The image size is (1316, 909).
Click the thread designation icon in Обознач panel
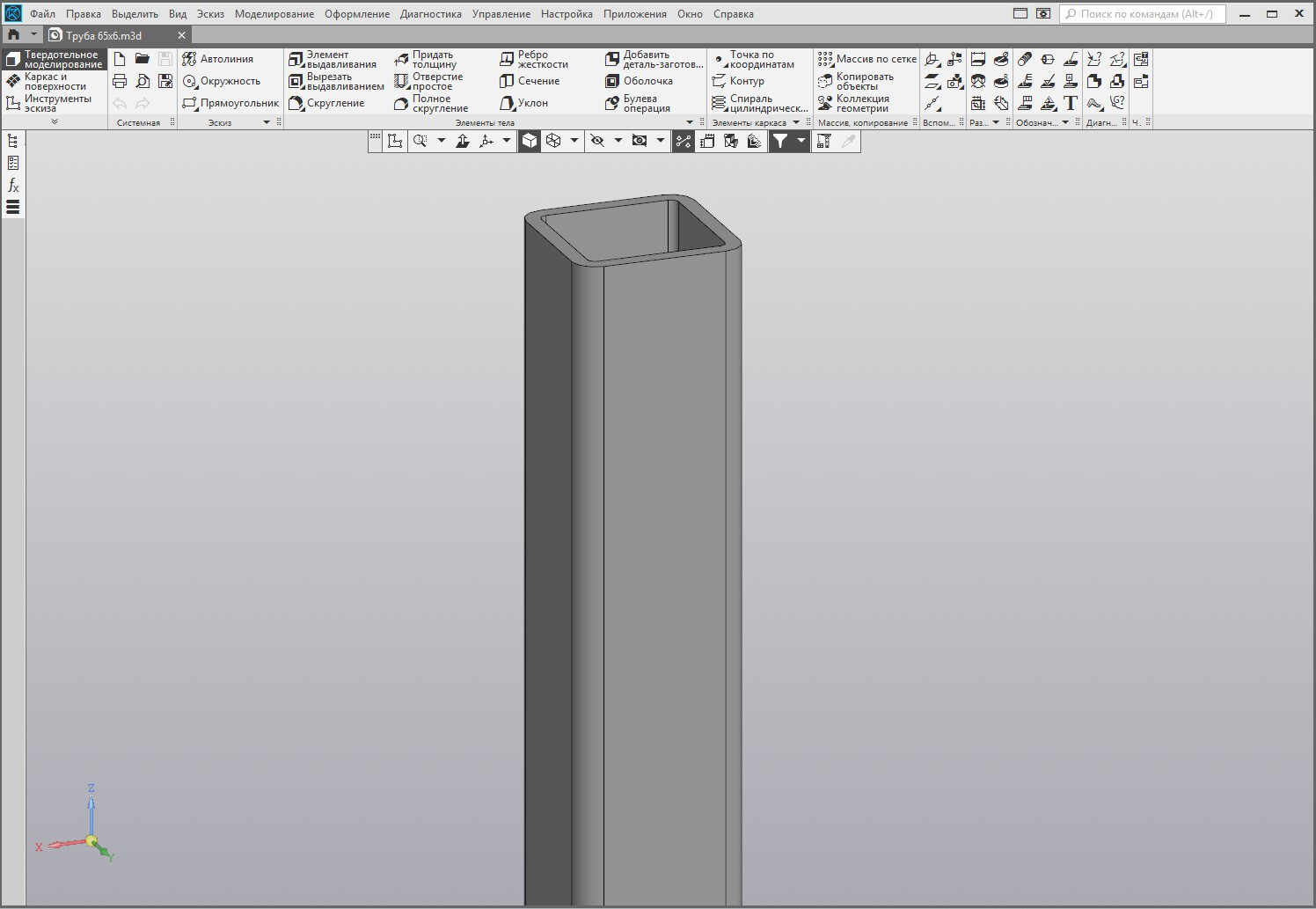click(1025, 59)
